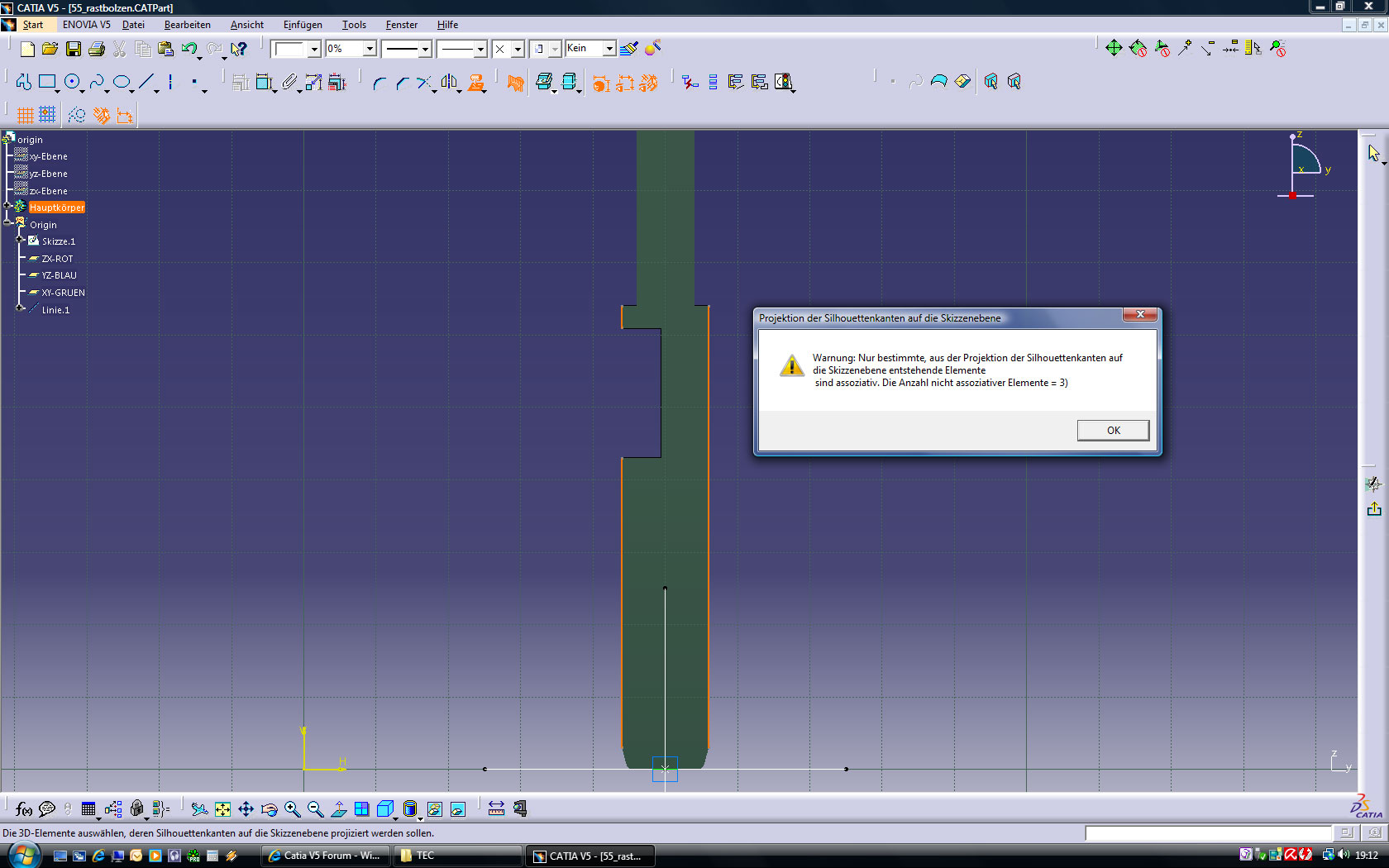Confirm the warning with OK
1389x868 pixels.
tap(1113, 430)
